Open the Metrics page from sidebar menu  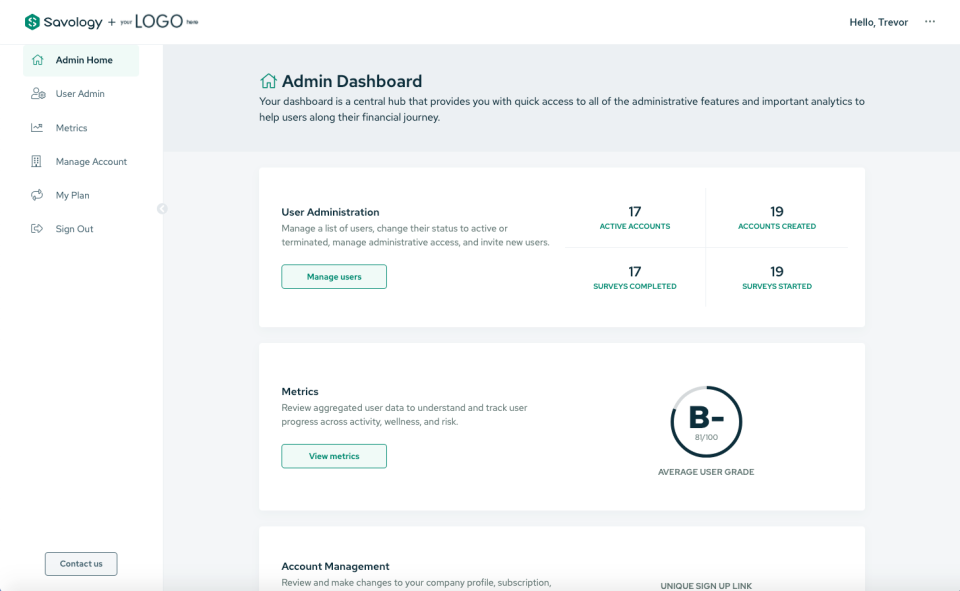[71, 127]
